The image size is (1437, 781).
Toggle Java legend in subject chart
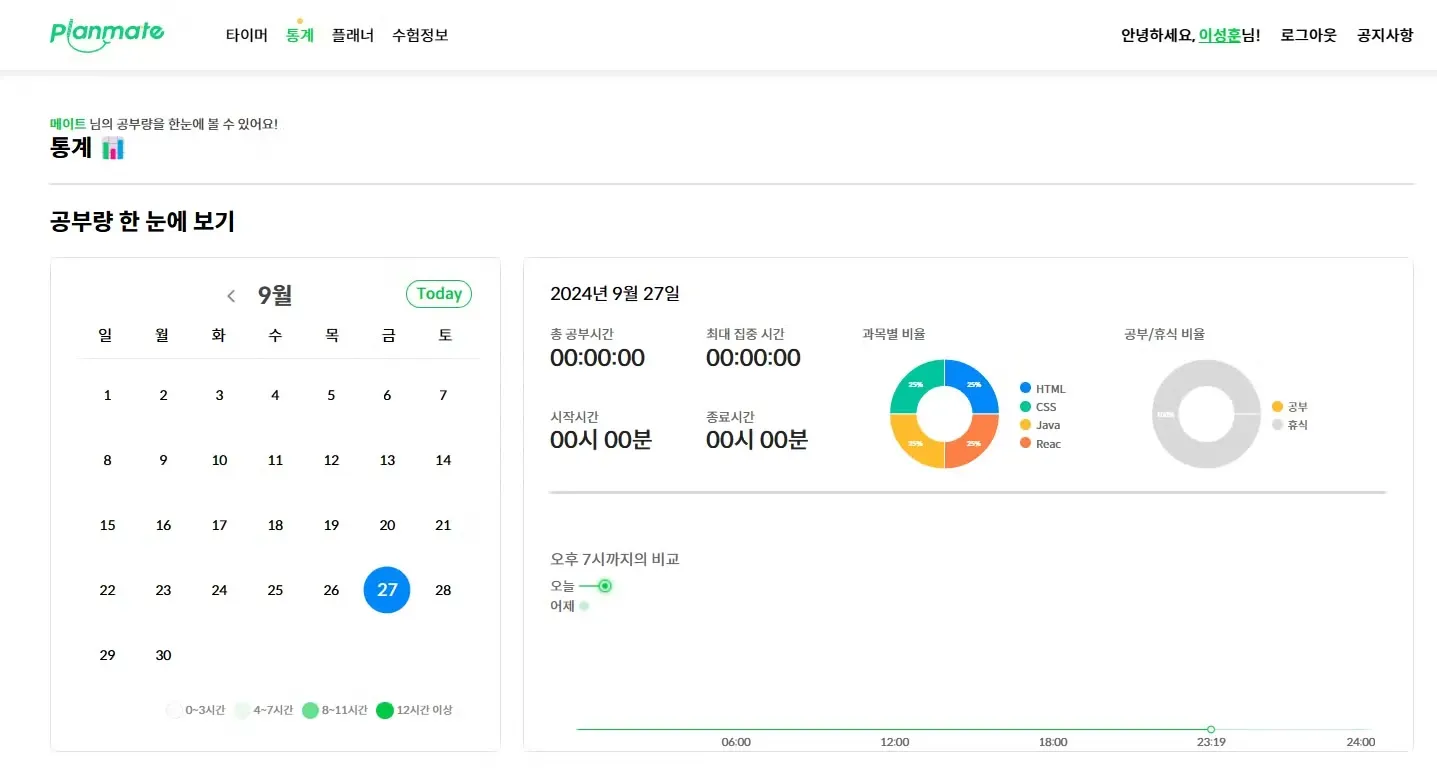[1040, 425]
